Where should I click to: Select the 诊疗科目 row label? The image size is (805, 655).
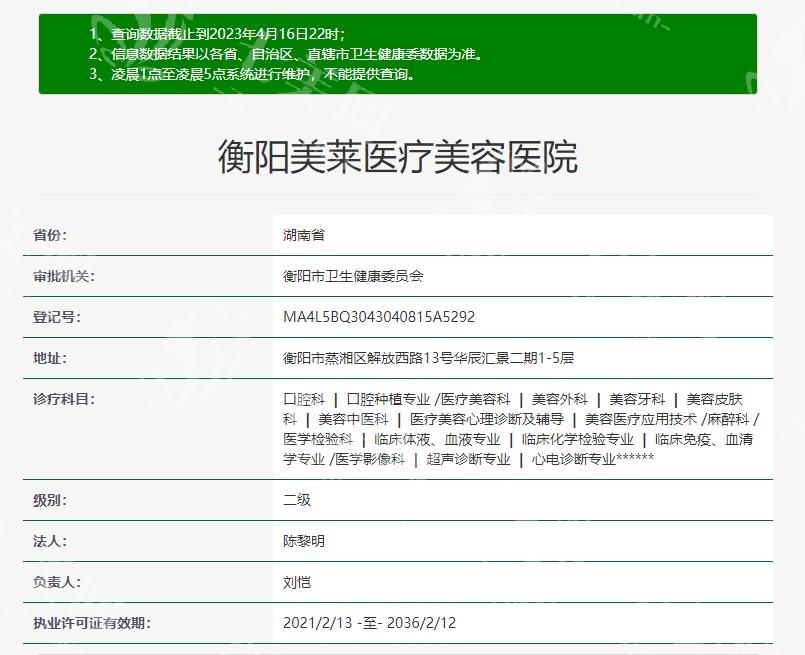(x=64, y=399)
